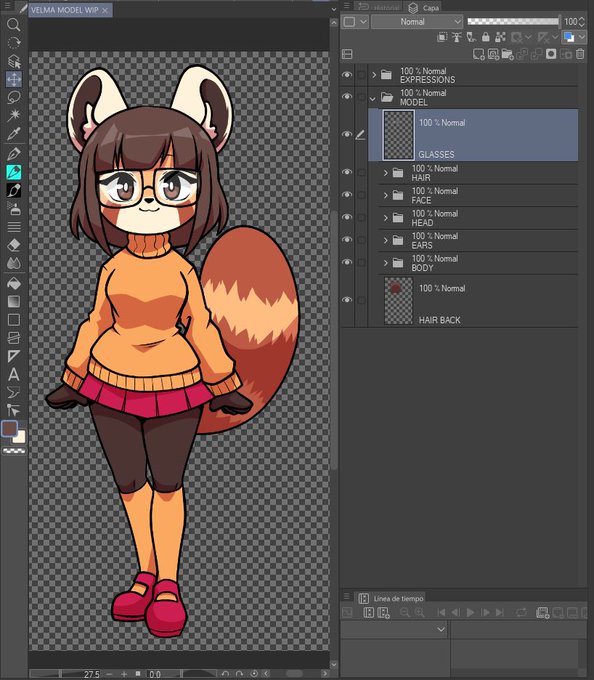Viewport: 594px width, 680px height.
Task: Select the Línea de tiempo tab
Action: (x=391, y=598)
